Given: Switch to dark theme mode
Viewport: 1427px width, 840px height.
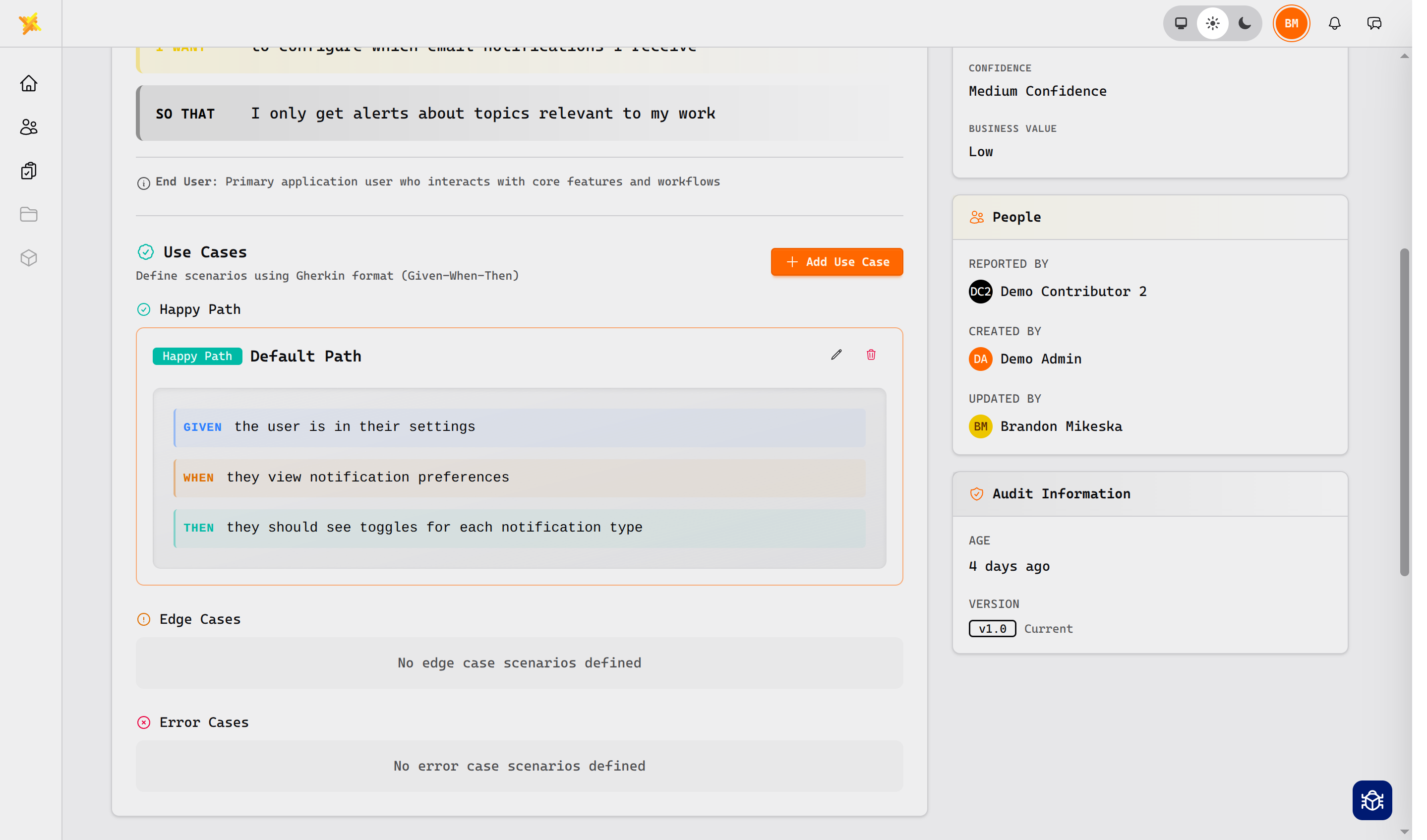Looking at the screenshot, I should tap(1244, 23).
